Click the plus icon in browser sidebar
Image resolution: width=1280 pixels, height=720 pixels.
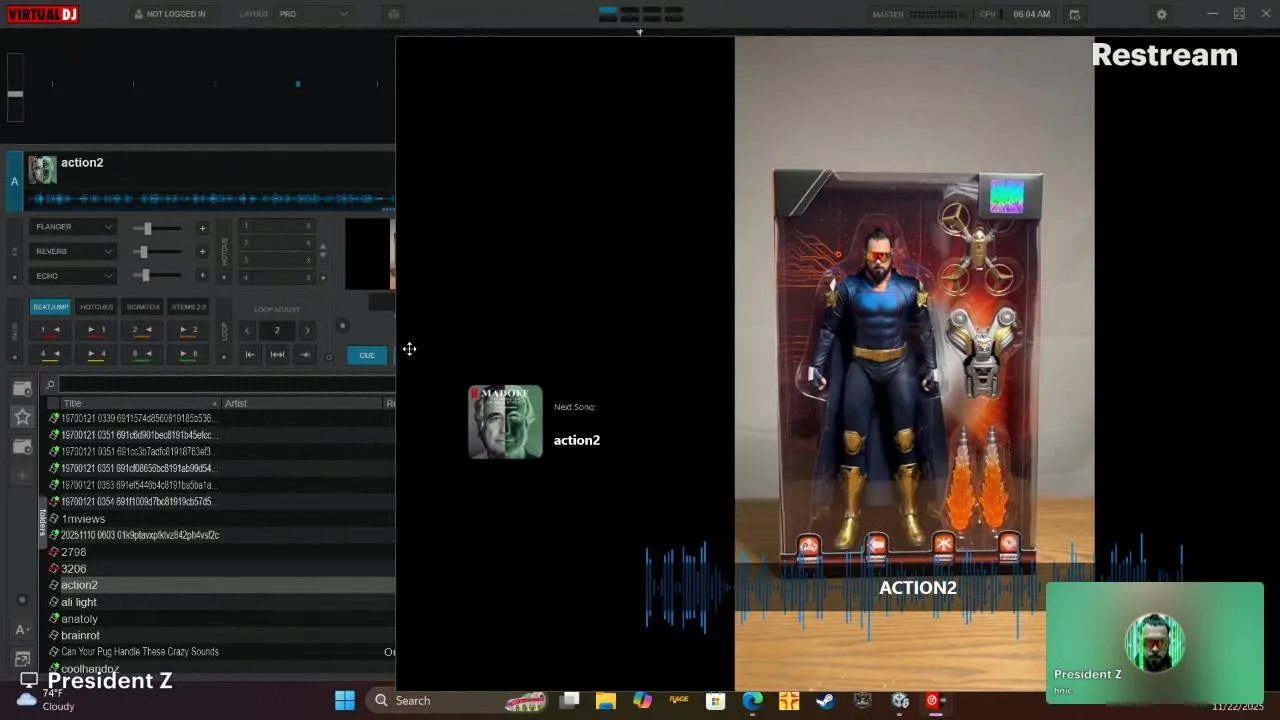click(22, 475)
